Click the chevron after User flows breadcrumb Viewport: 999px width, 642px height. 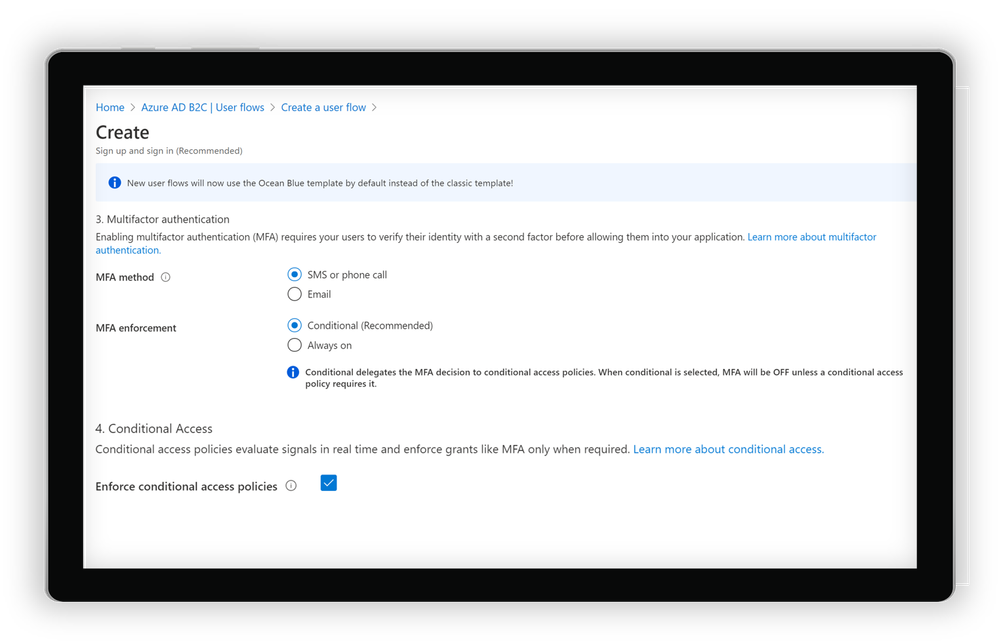click(x=273, y=108)
